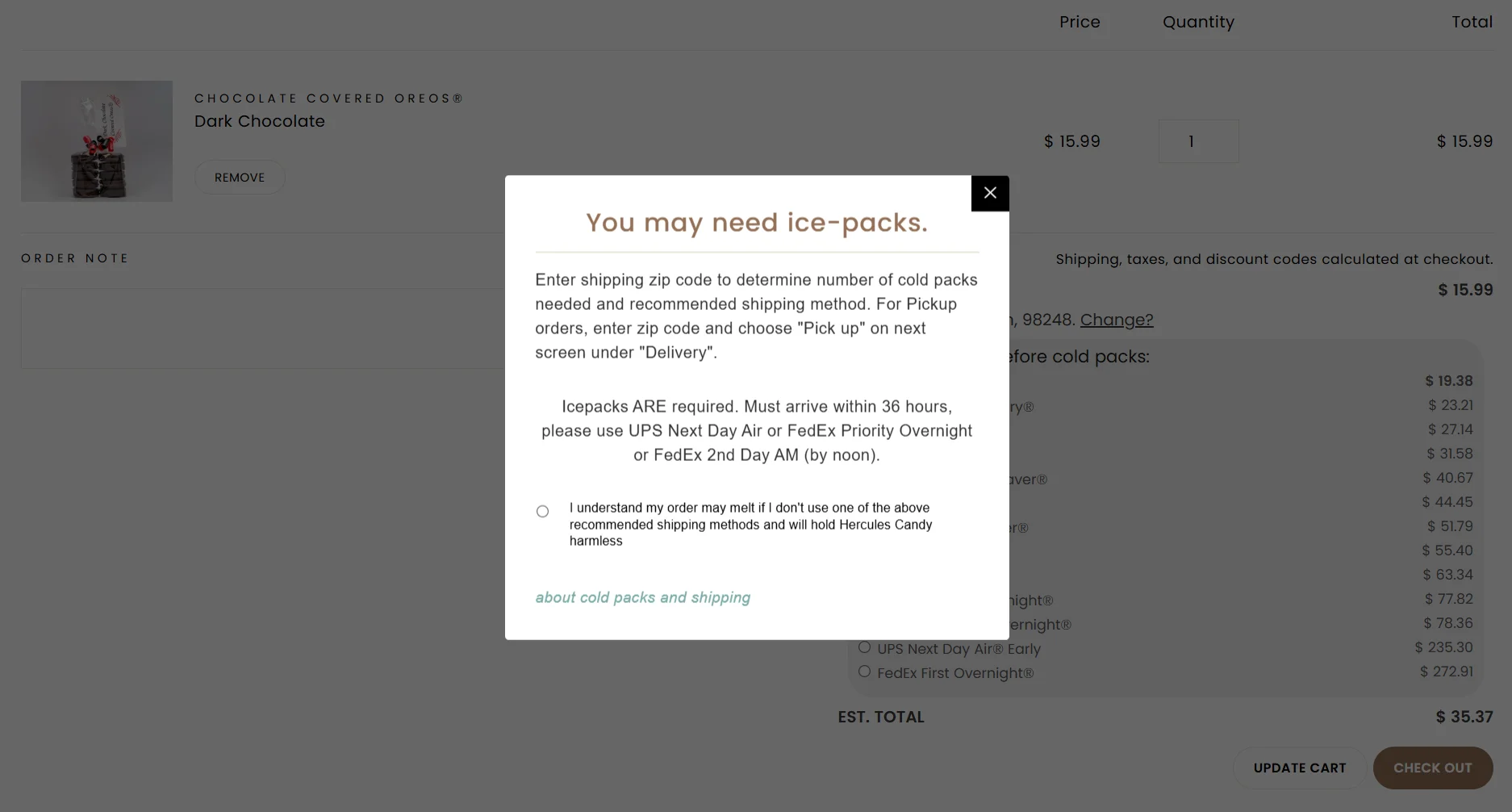Click the 'You may need ice-packs.' heading
This screenshot has width=1512, height=812.
[757, 222]
